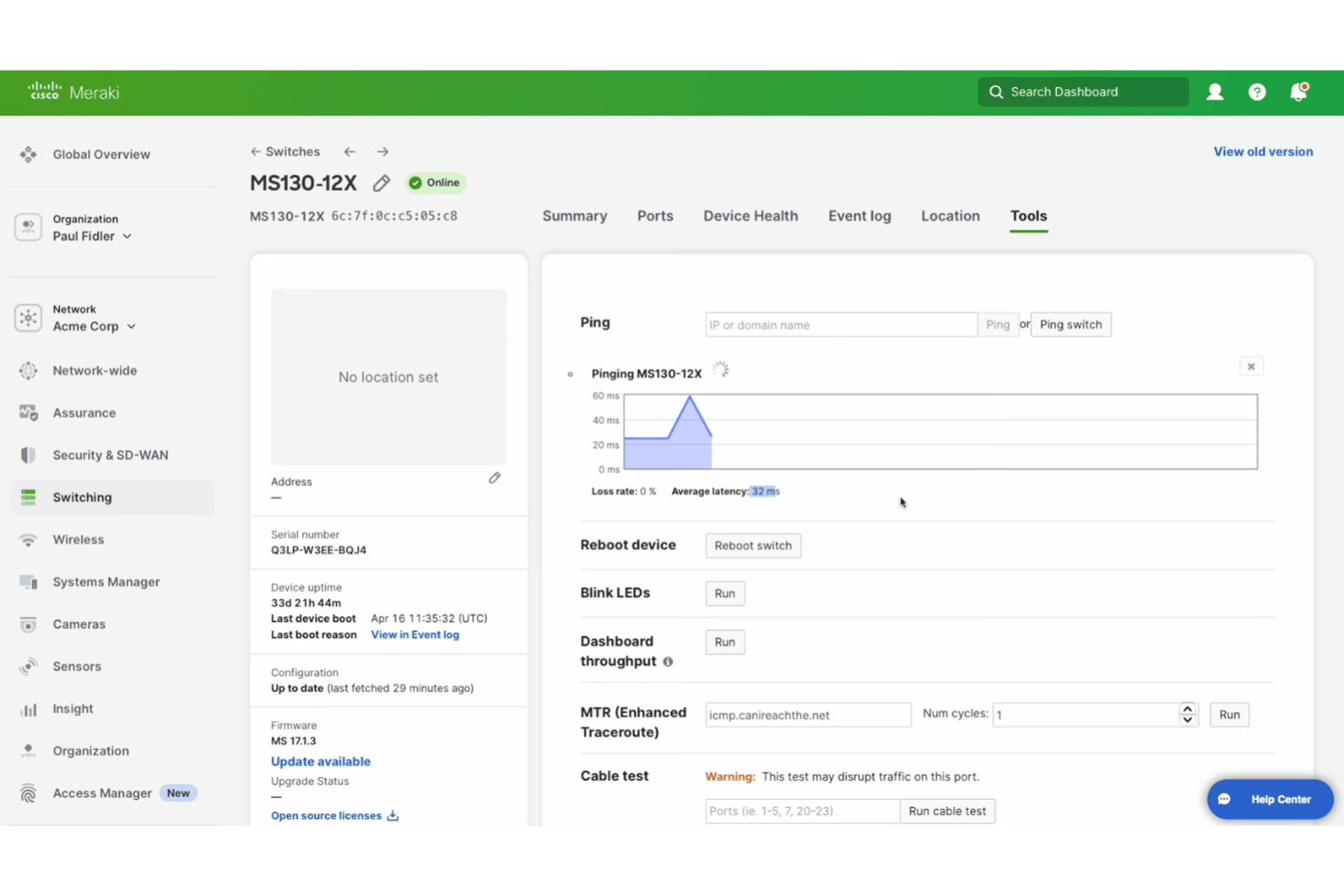Edit the MS130-12X device name pencil
Screen dimensions: 1344x896
coord(381,183)
